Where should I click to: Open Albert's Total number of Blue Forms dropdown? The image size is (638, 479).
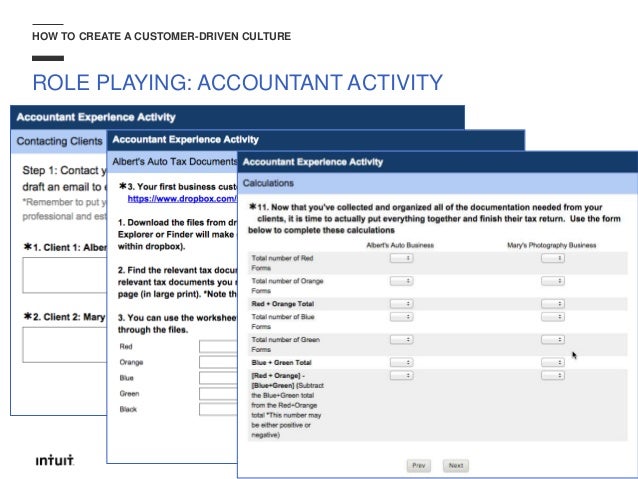pos(401,317)
